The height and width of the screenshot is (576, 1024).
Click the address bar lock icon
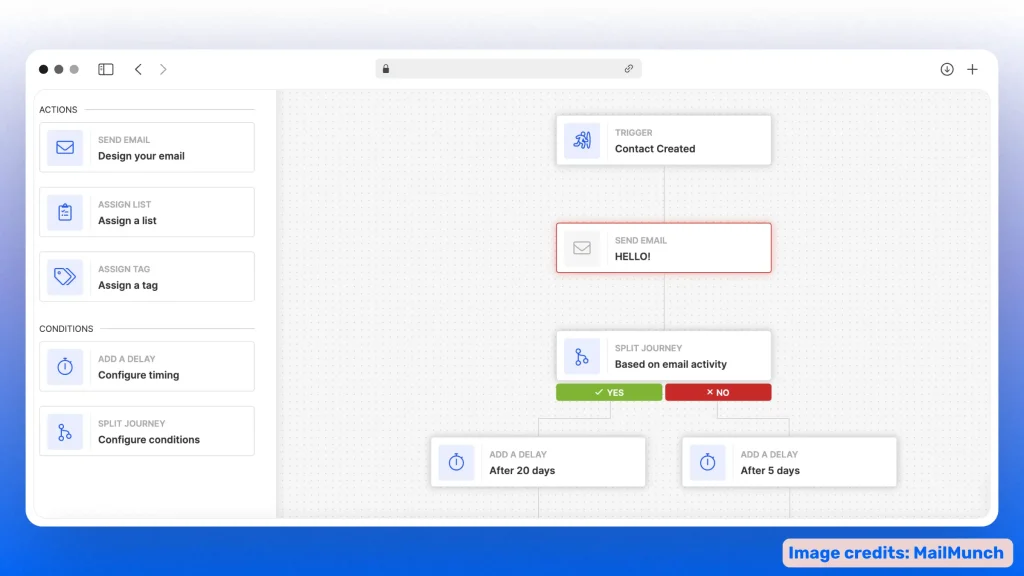click(386, 68)
